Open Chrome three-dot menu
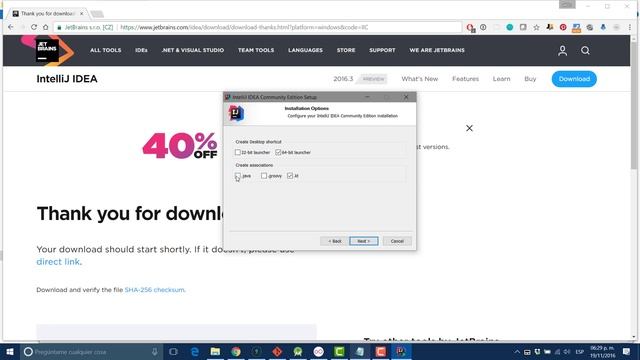Image resolution: width=640 pixels, height=360 pixels. pyautogui.click(x=630, y=27)
